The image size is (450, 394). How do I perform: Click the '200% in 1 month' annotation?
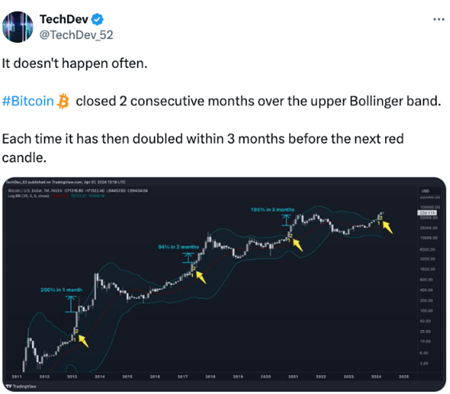point(61,290)
